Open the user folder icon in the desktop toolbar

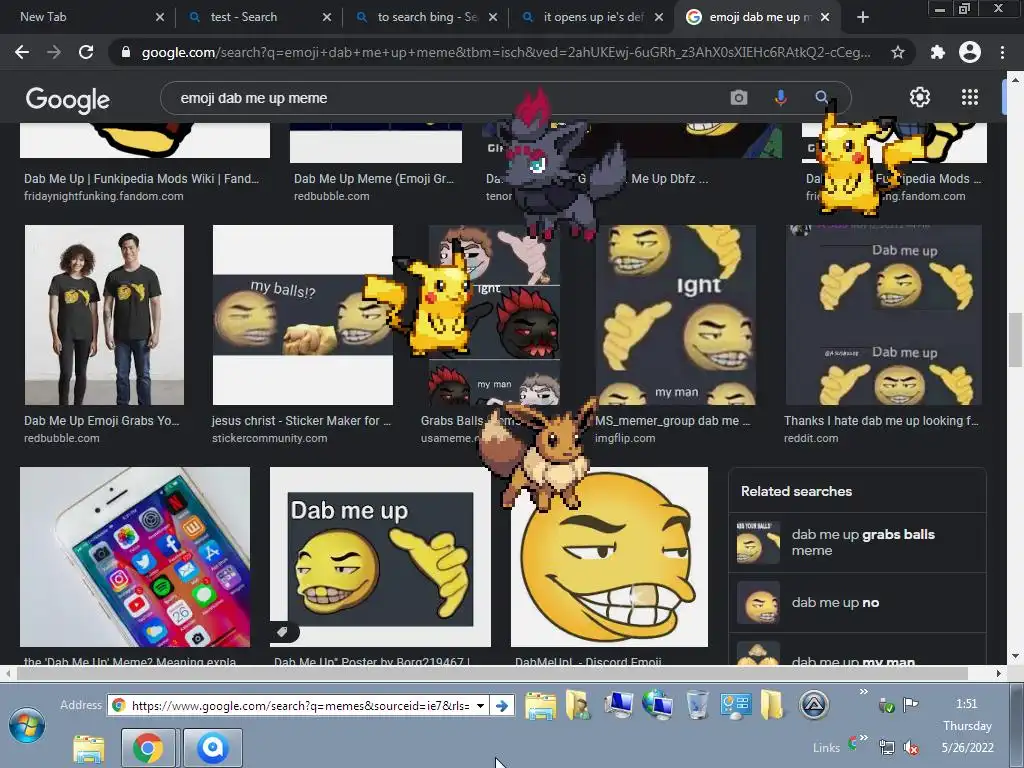[578, 705]
